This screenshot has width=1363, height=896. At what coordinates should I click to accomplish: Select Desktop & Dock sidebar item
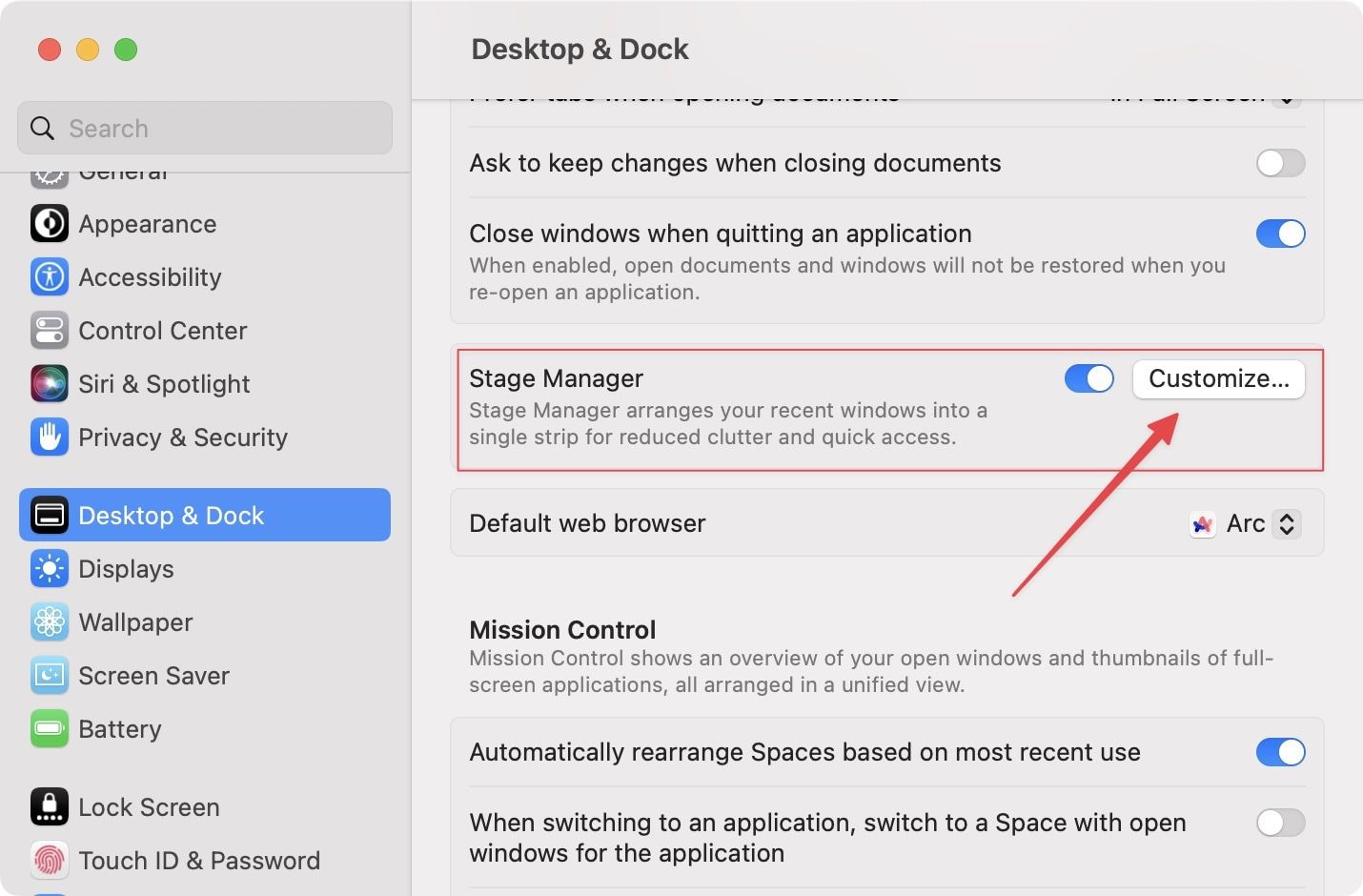point(205,516)
